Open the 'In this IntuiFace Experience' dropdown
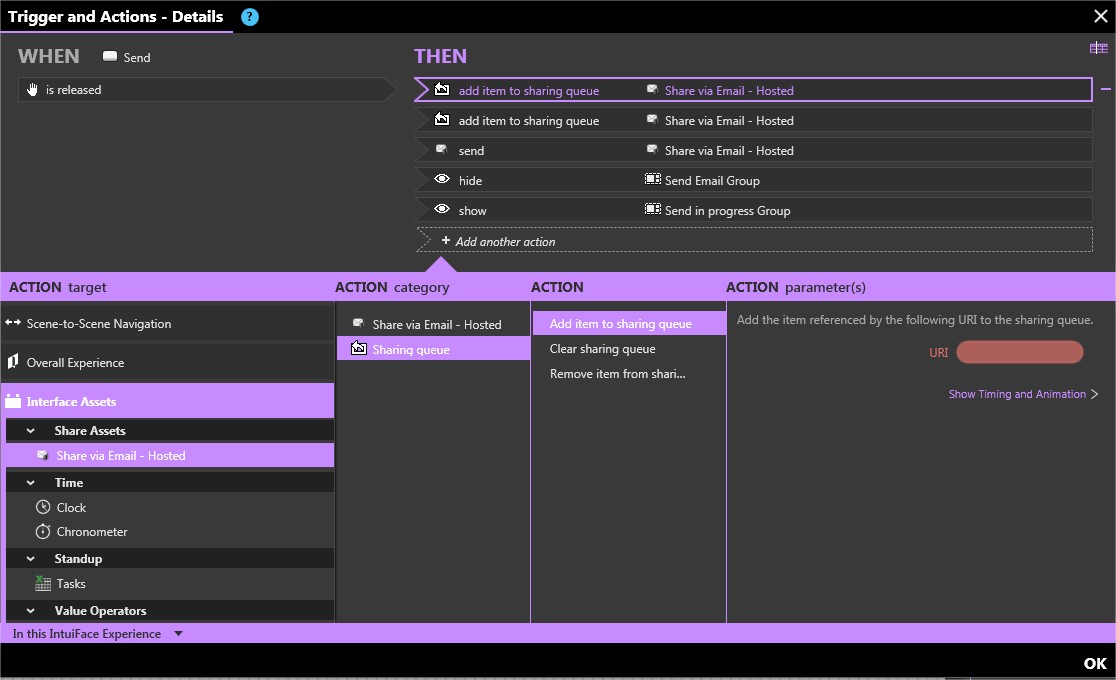This screenshot has width=1116, height=680. (178, 634)
